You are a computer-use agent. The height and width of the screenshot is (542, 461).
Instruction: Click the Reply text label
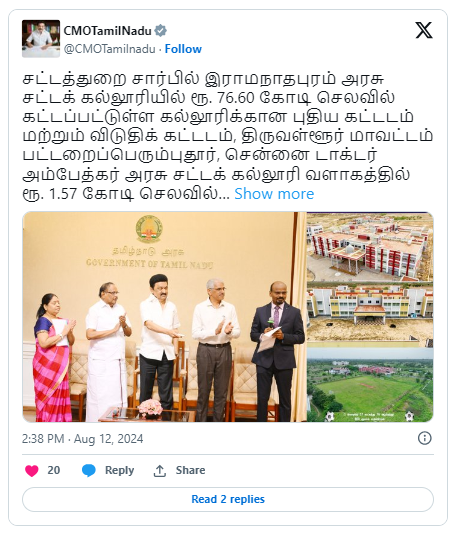(120, 470)
